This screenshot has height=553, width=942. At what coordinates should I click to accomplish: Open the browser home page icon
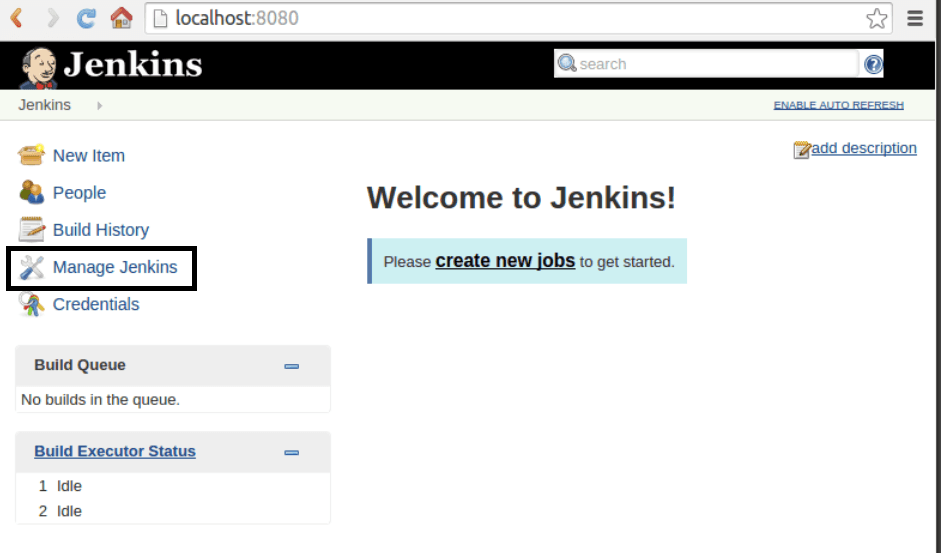pos(121,18)
